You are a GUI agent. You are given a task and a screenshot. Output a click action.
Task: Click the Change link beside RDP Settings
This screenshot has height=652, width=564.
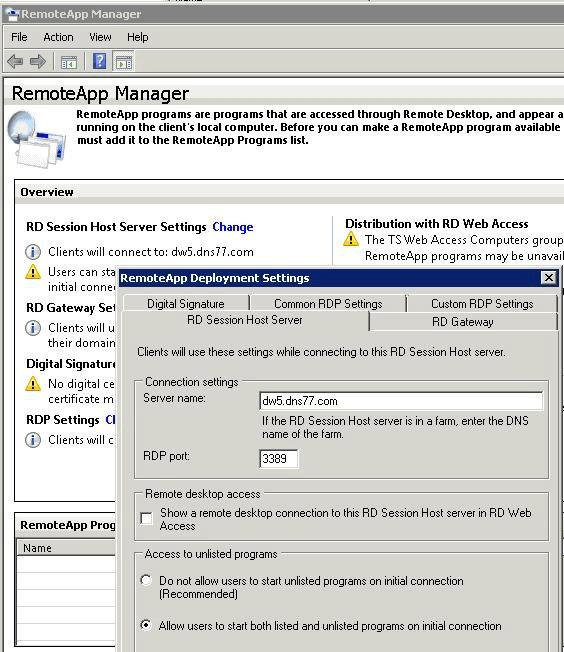click(x=110, y=420)
